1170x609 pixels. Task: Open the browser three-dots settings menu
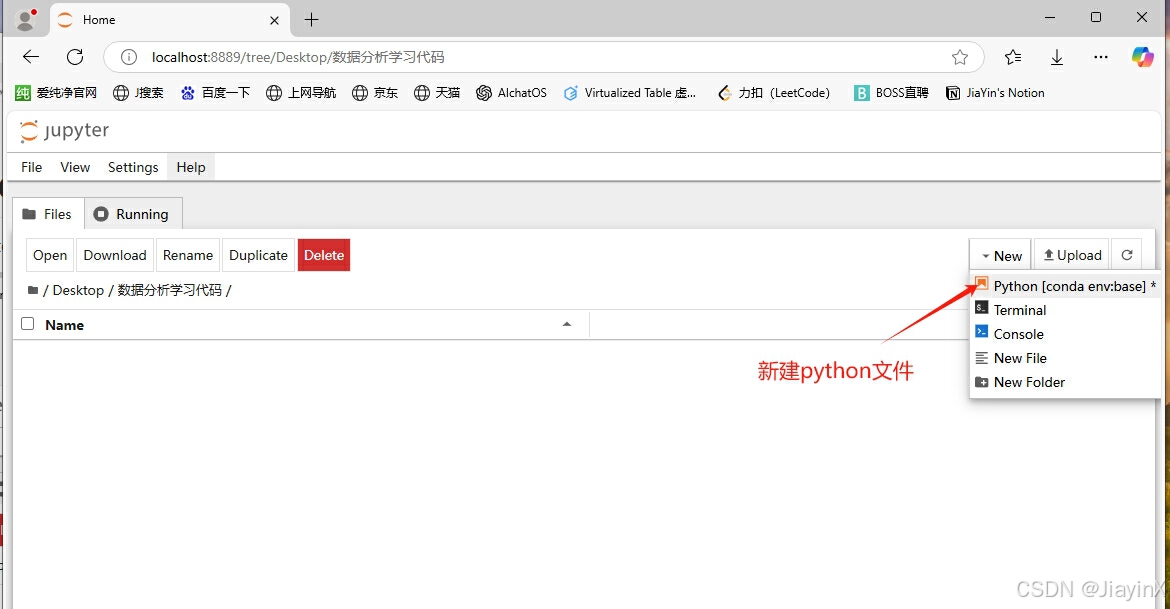[x=1101, y=57]
